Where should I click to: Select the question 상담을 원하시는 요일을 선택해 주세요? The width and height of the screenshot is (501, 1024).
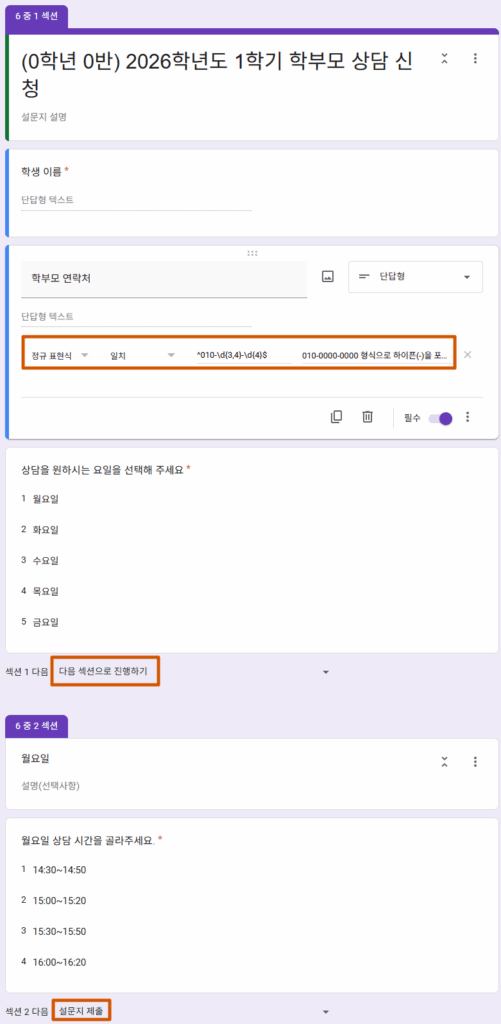click(x=103, y=470)
